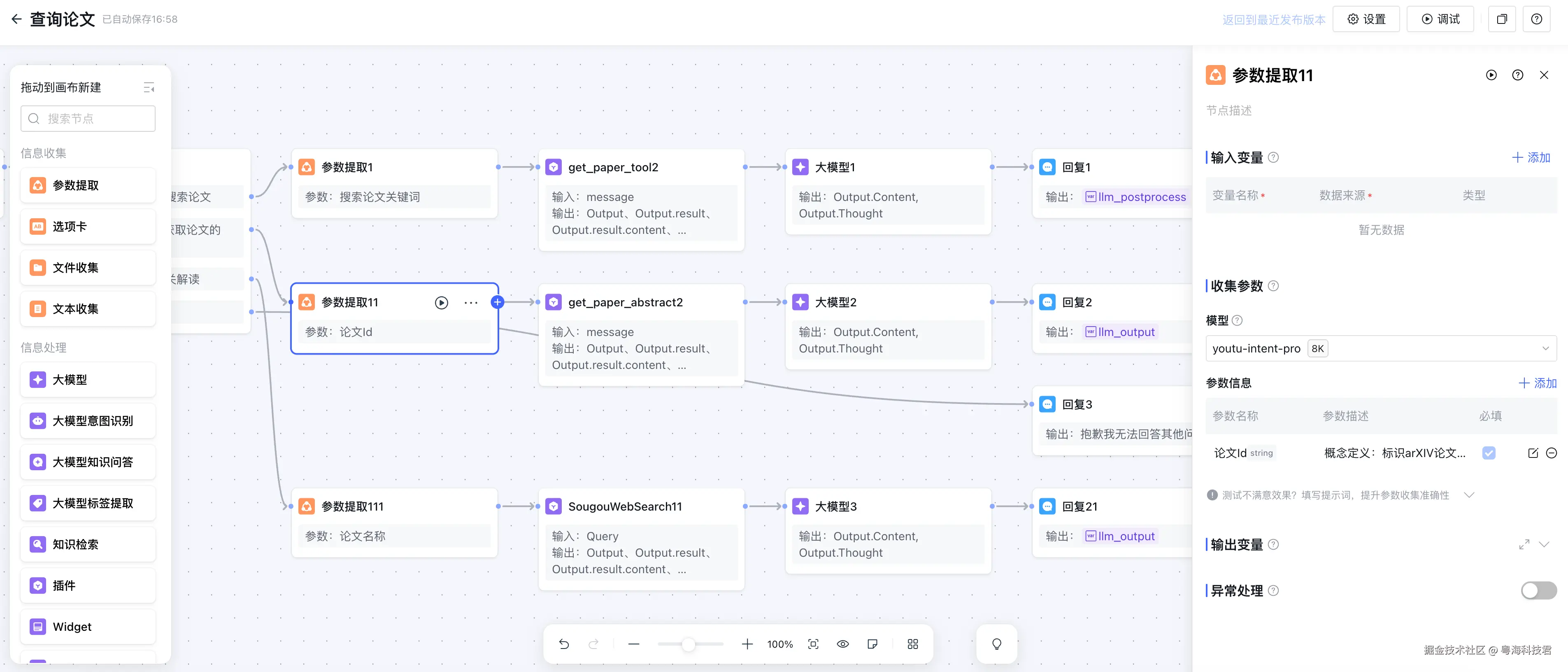
Task: Expand the prompt tips 测试不满意效果 chevron
Action: tap(1469, 495)
